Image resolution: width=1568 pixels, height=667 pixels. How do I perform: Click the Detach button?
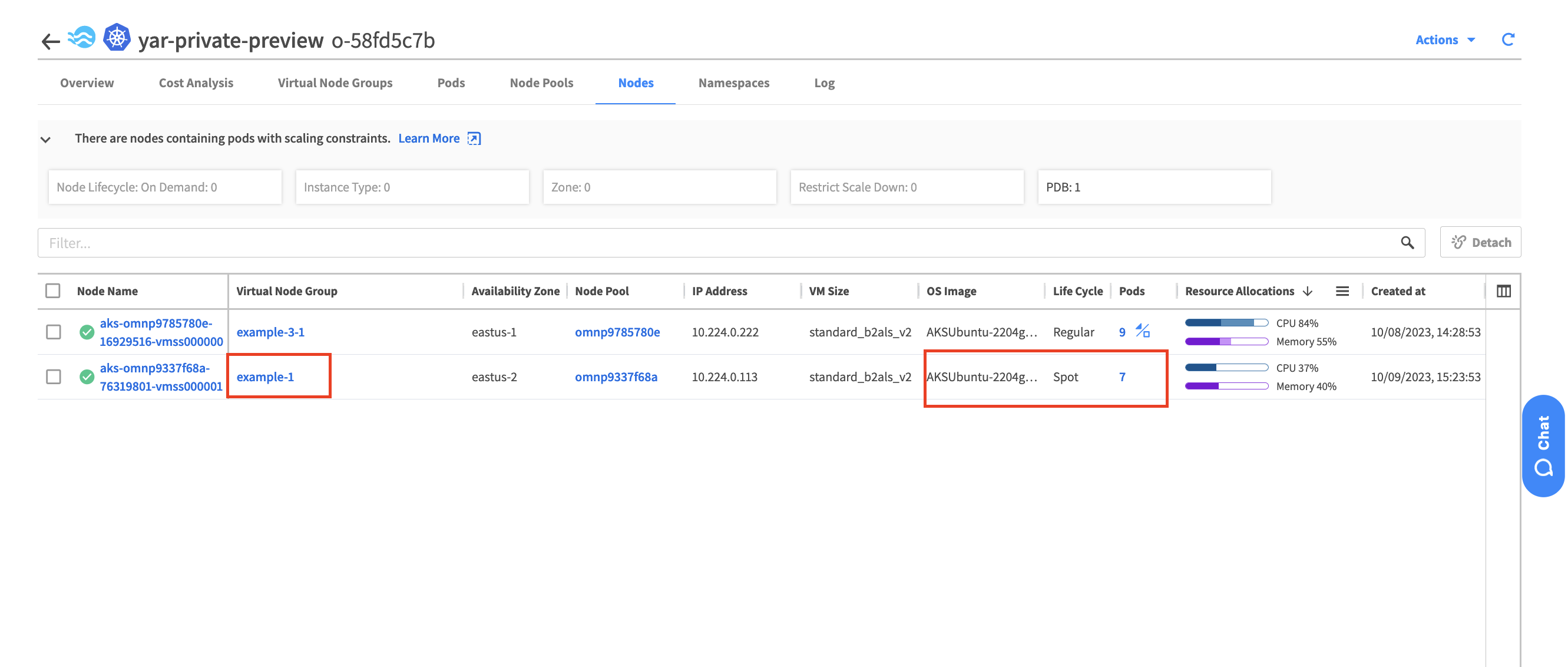(x=1480, y=242)
